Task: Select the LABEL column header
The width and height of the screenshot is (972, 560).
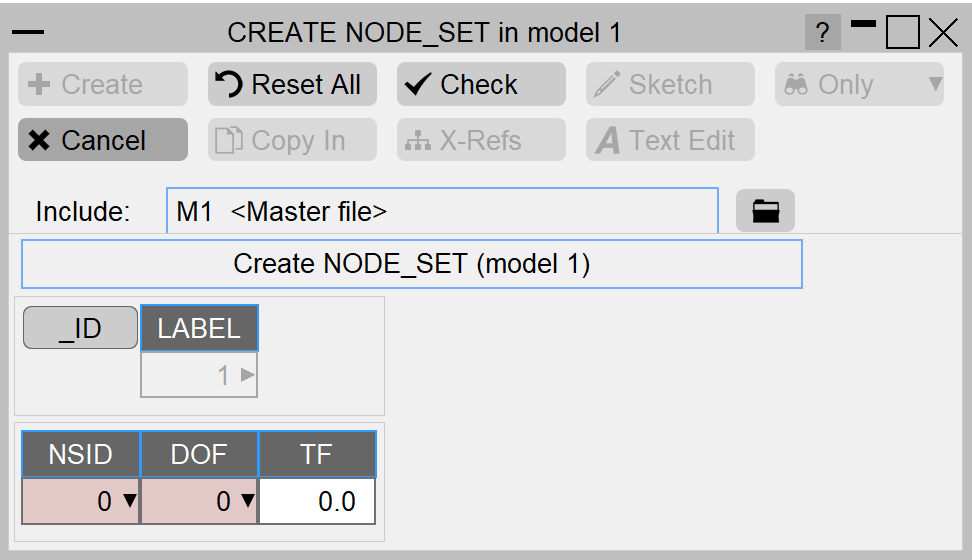Action: [199, 328]
